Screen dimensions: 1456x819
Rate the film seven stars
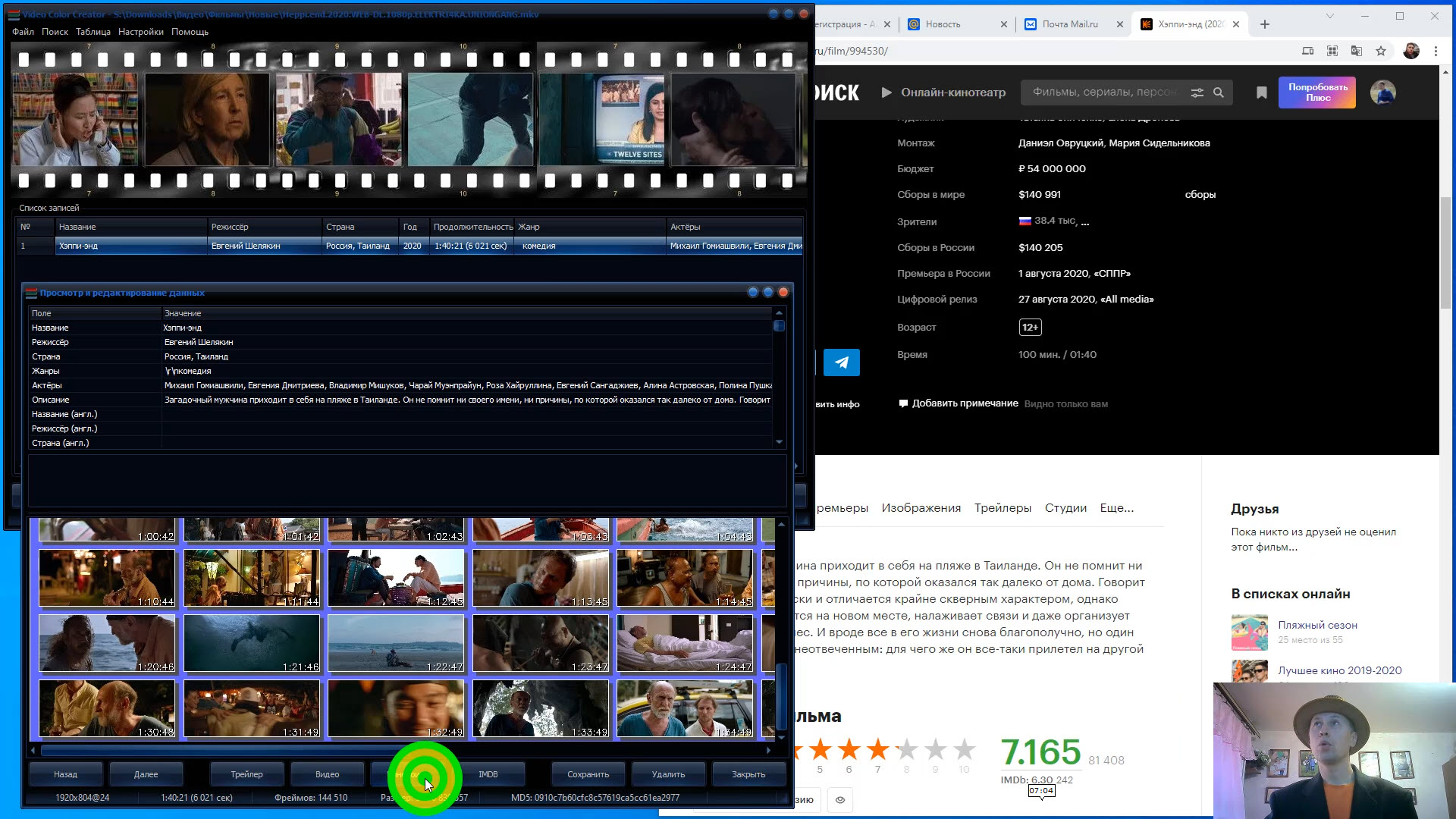(x=877, y=750)
